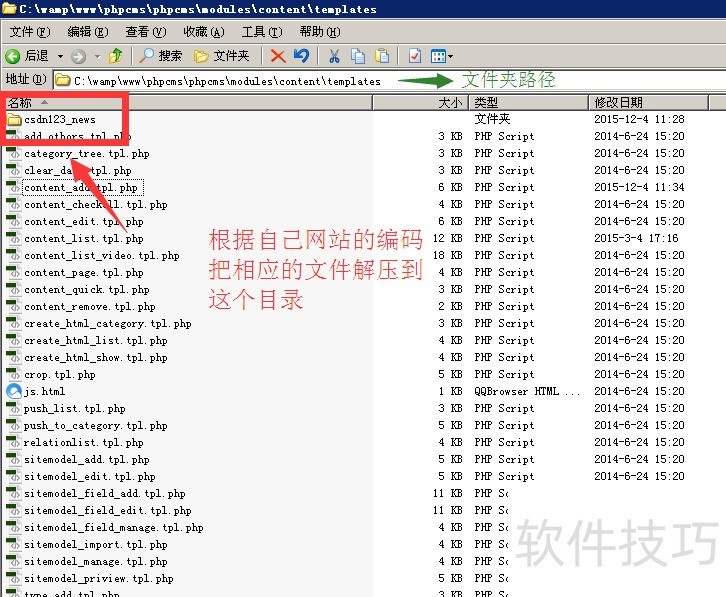Select file sitemodel_add.tpl.php
726x597 pixels.
point(87,460)
